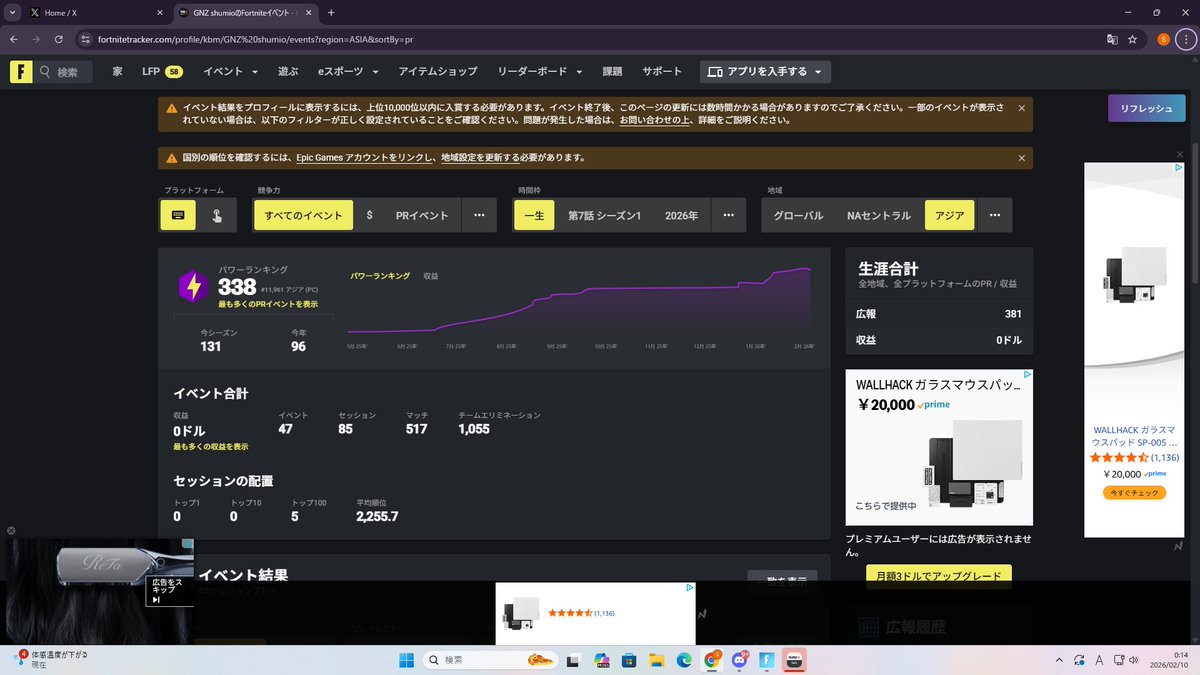Open the LFP navigation item
1200x675 pixels.
click(x=161, y=72)
